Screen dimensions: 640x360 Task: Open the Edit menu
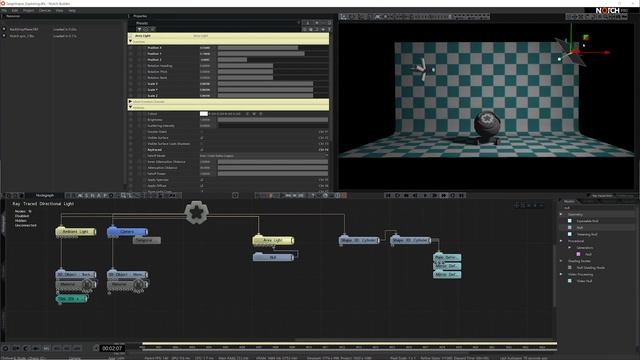point(15,10)
